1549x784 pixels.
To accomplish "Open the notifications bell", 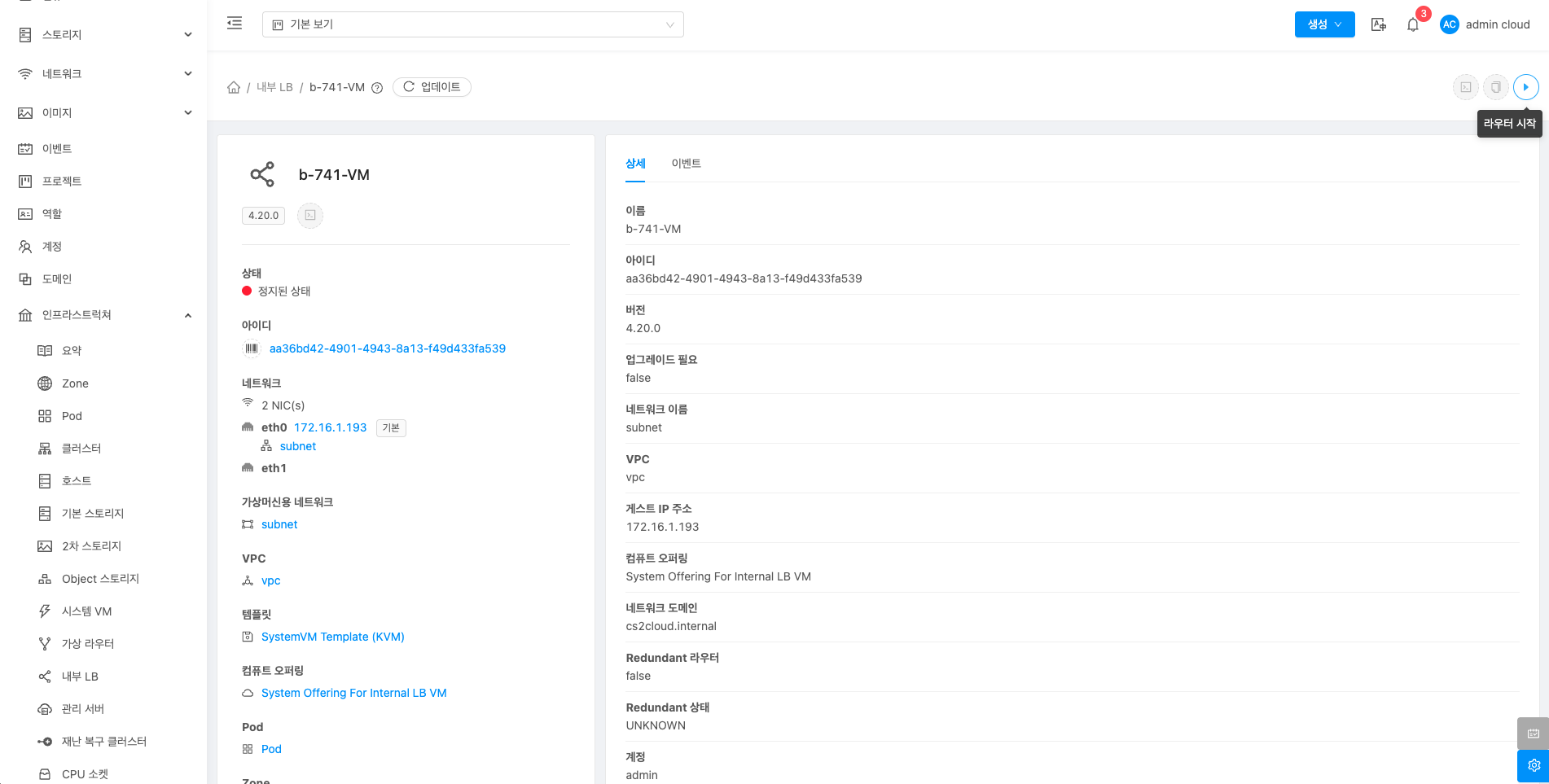I will (1413, 24).
